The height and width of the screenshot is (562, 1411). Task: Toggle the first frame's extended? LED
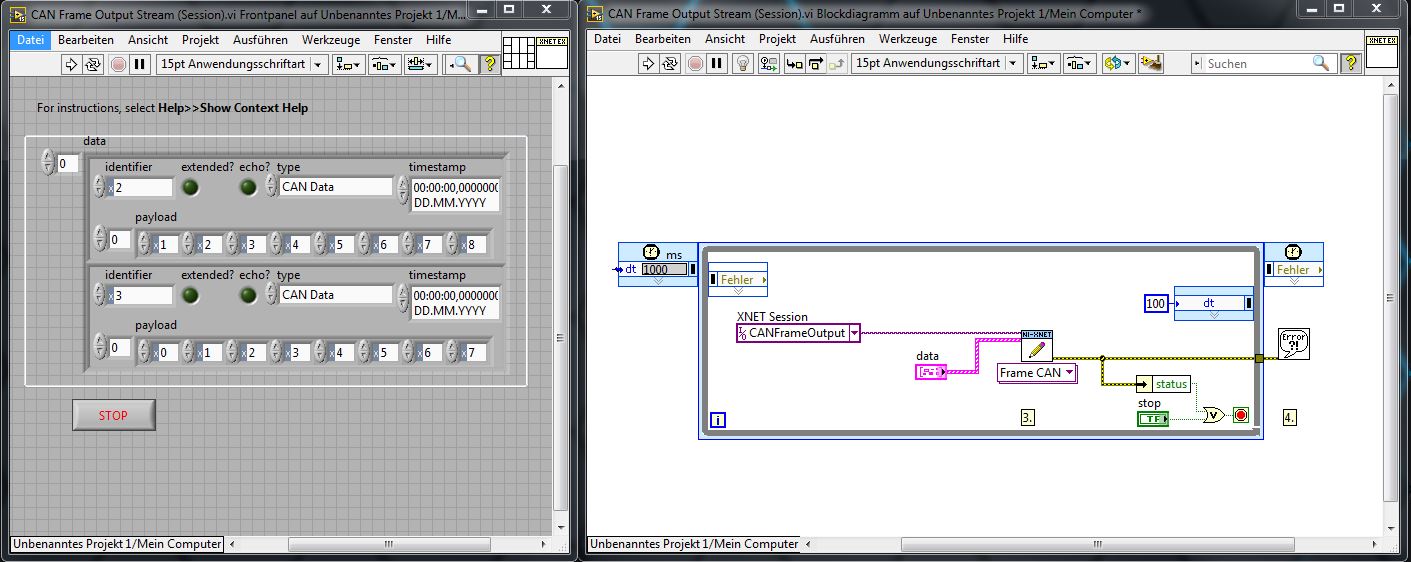tap(190, 187)
